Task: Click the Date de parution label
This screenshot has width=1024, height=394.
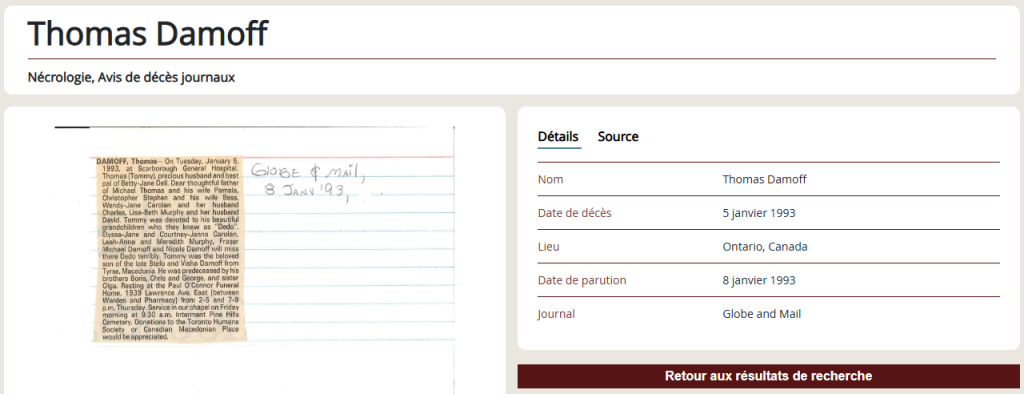Action: 582,280
